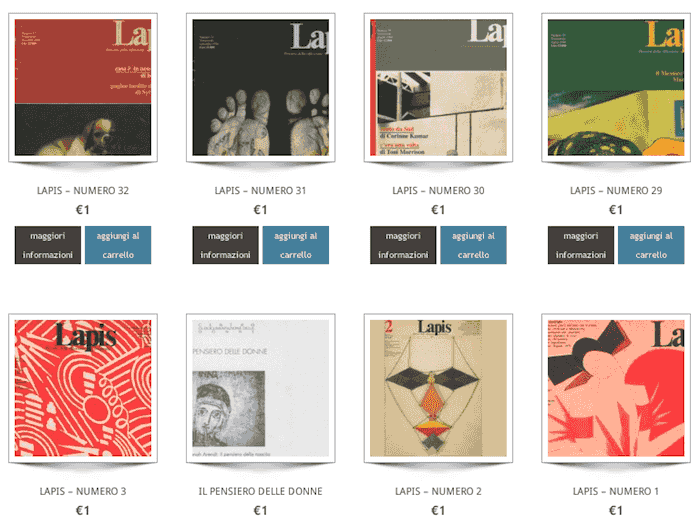Show more info for Lapis Numero 29
This screenshot has height=524, width=700.
pos(581,245)
